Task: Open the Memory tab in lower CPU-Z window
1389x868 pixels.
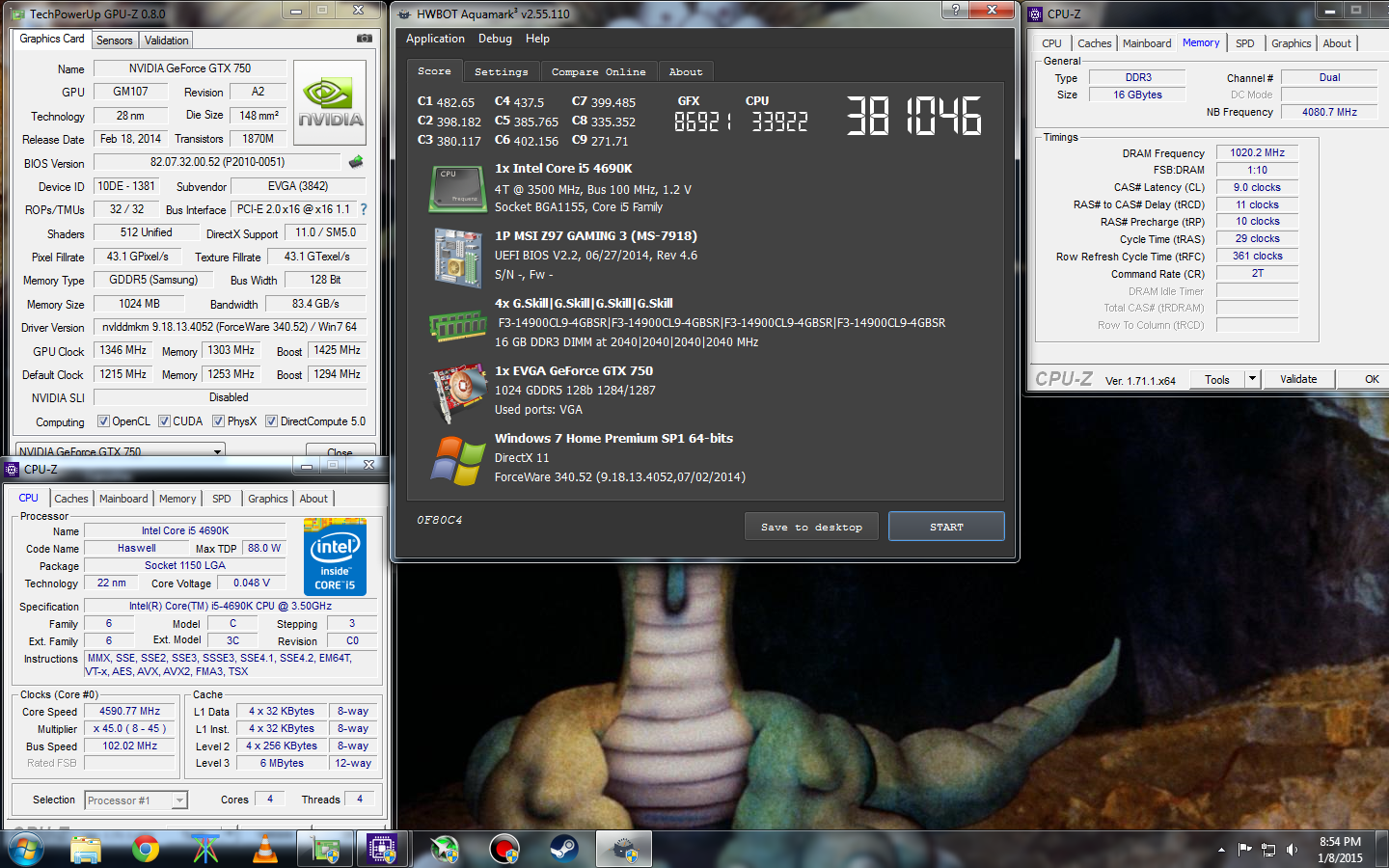Action: (177, 499)
